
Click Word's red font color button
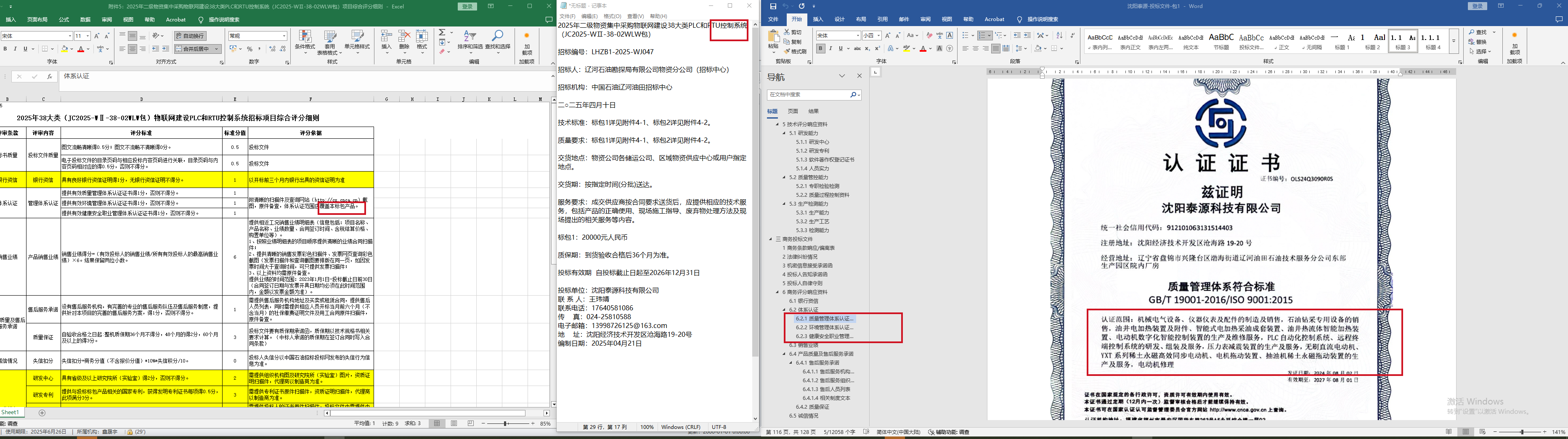click(923, 49)
